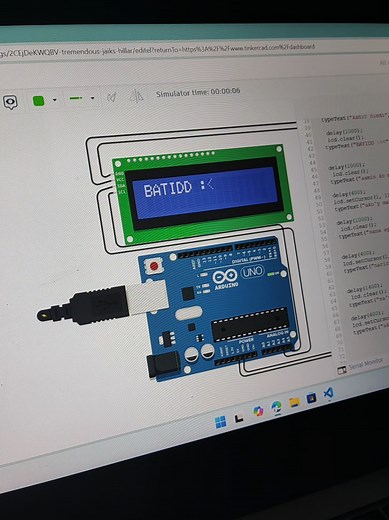Click the Mirror flip icon in toolbar
Viewport: 389px width, 520px height.
point(136,96)
